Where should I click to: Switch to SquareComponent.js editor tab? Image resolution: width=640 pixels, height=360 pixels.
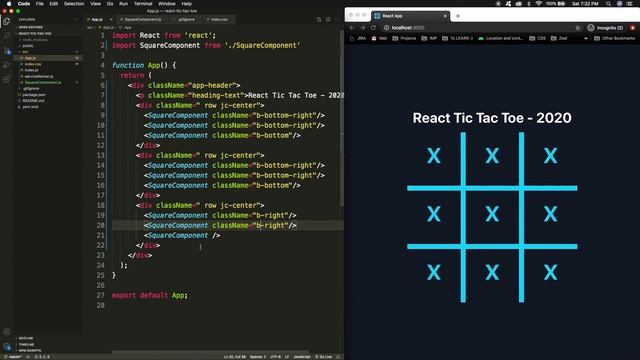143,19
